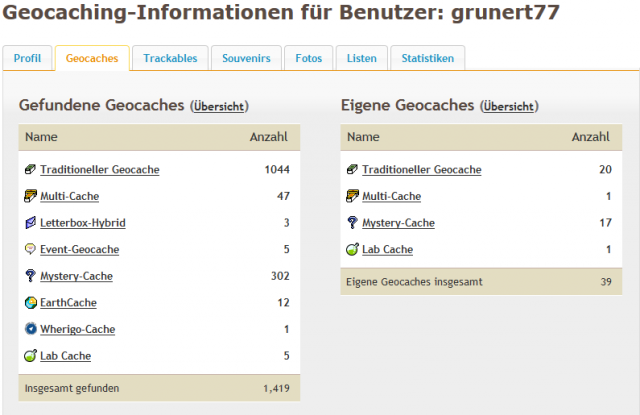Screen dimensions: 640x415
Task: Click the Traditioneller Geocache icon under Eigene Geocaches
Action: [352, 169]
